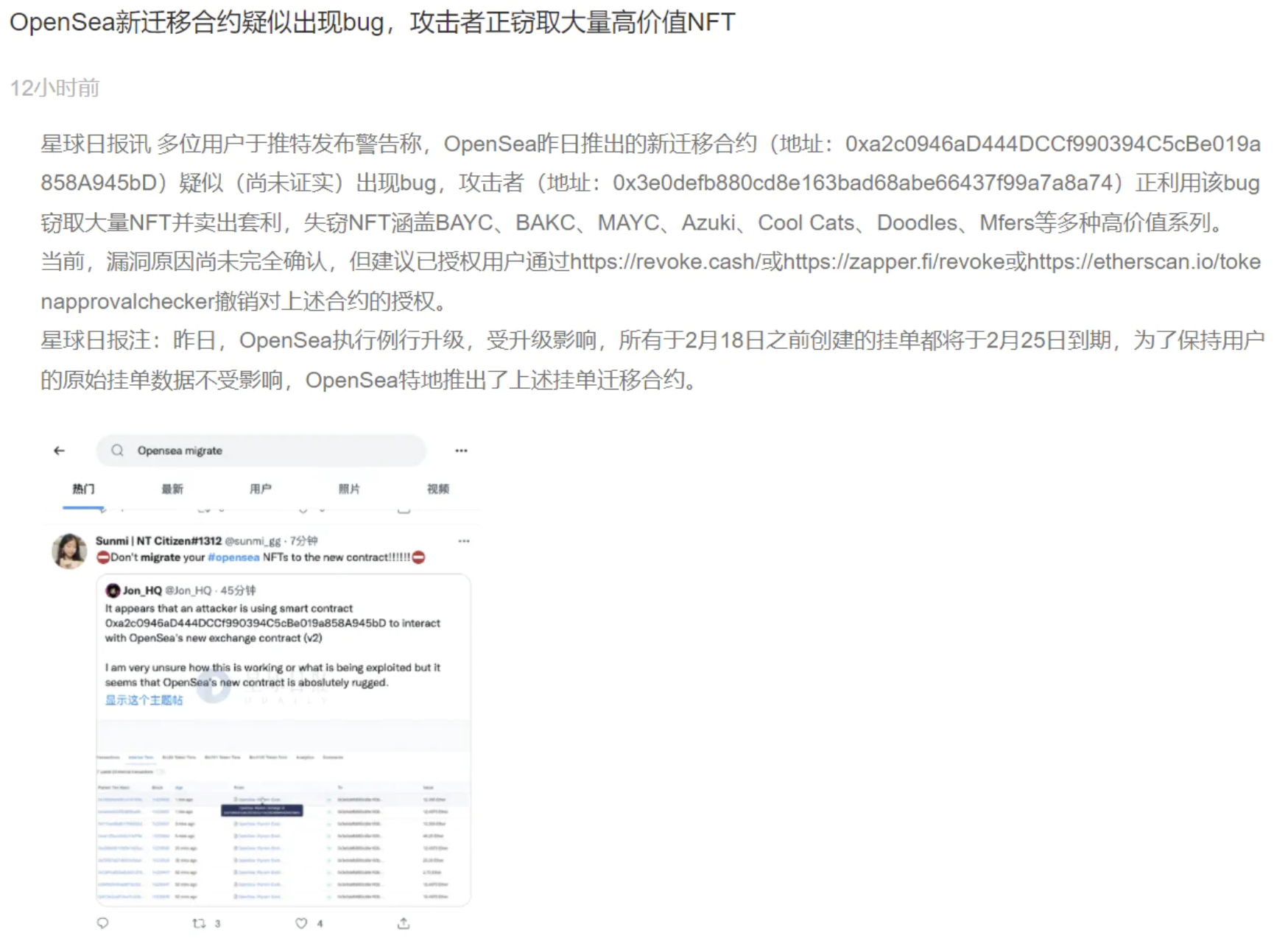This screenshot has height=938, width=1288.
Task: Click the search magnifier icon beside Opensea migrate
Action: pos(117,451)
